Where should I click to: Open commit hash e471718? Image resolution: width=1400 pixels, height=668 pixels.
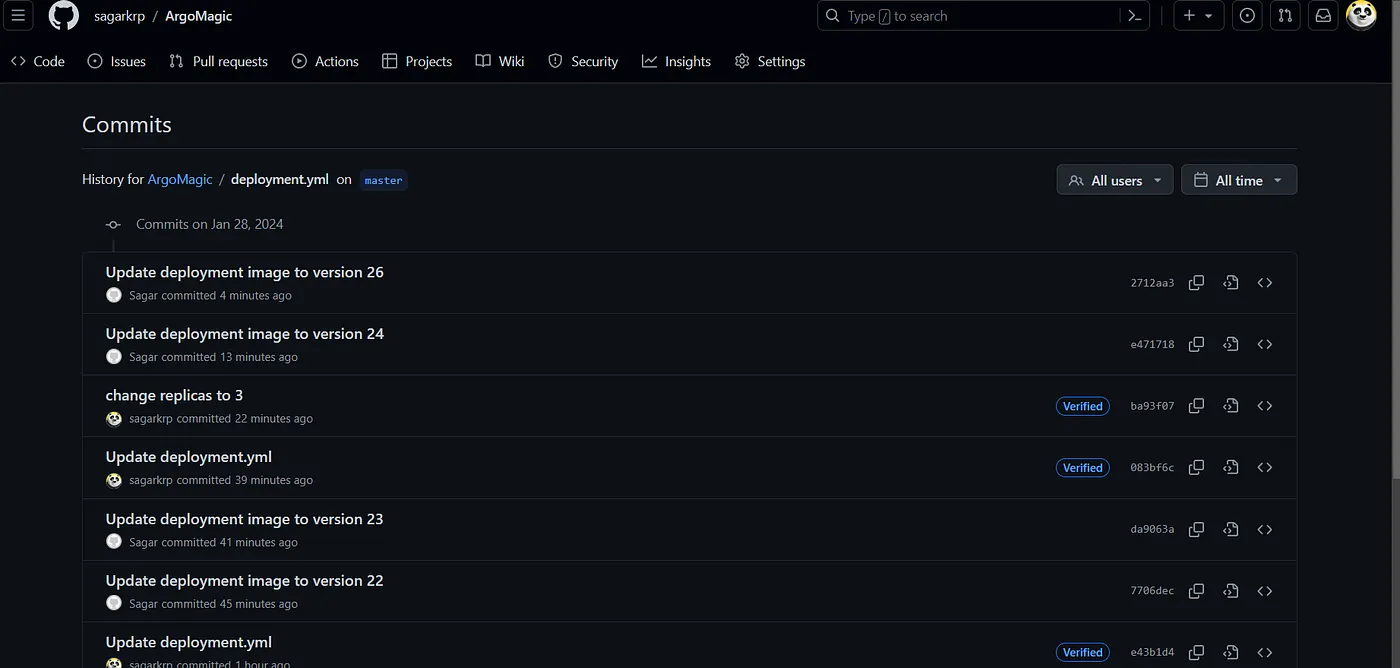click(x=1152, y=344)
